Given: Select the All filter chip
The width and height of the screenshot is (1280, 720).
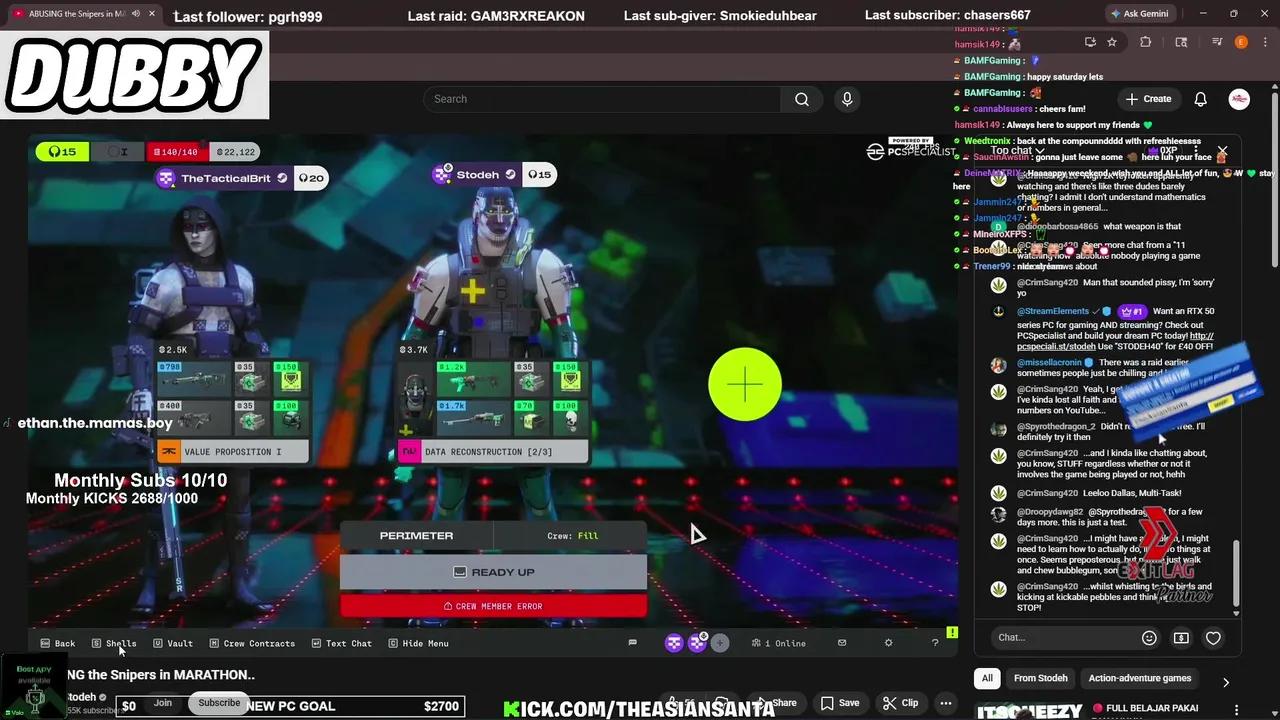Looking at the screenshot, I should click(987, 678).
